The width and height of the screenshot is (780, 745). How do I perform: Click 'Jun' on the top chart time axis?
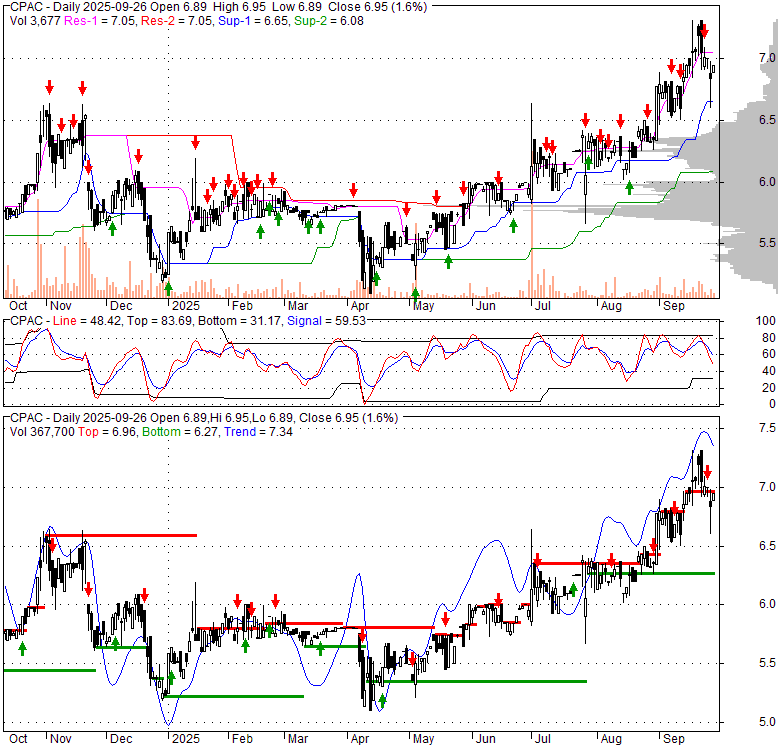486,306
